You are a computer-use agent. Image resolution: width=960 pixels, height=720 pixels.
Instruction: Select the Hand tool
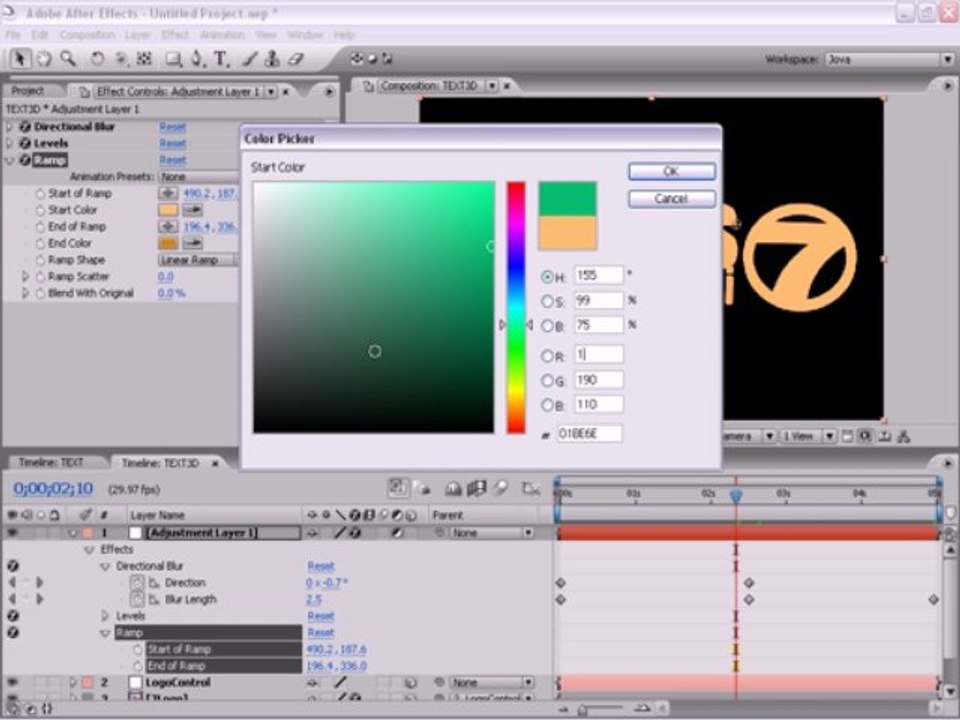pyautogui.click(x=43, y=59)
